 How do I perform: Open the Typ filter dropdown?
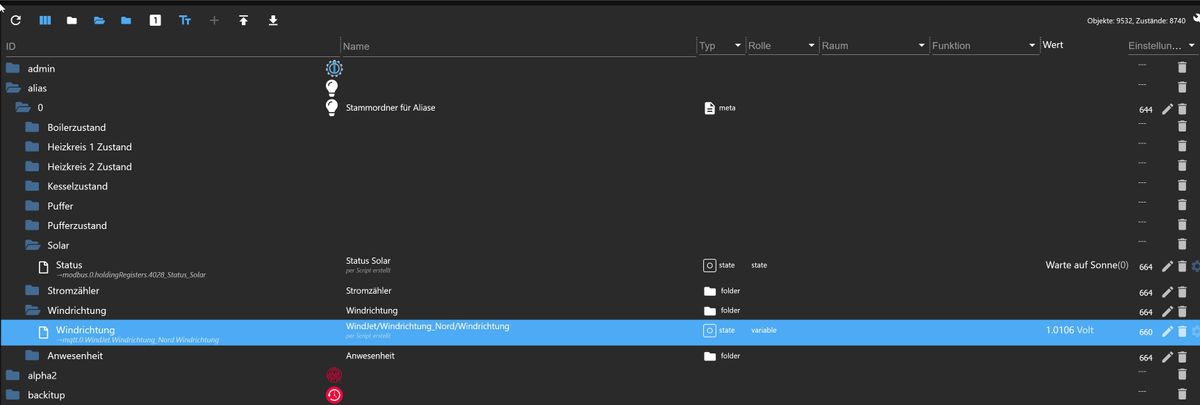tap(737, 46)
